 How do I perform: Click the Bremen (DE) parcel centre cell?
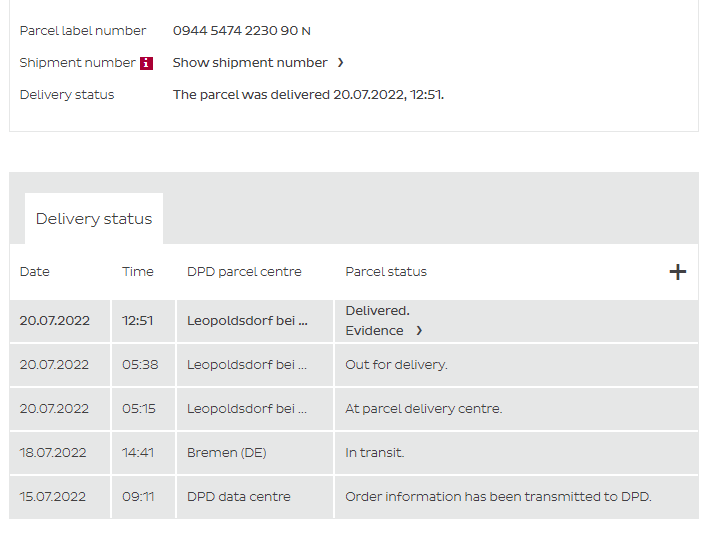coord(227,453)
